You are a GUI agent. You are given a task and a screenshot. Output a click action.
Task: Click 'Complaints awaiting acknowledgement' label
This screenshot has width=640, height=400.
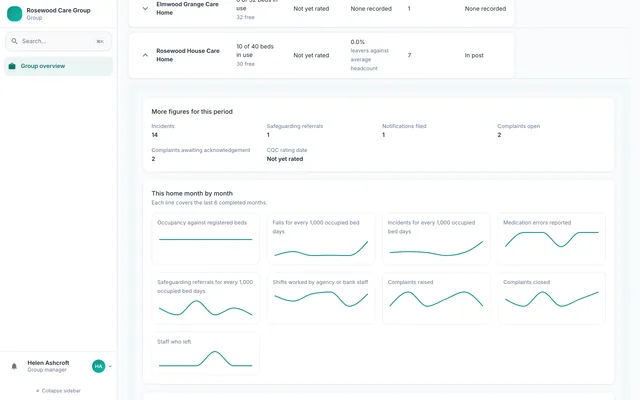(x=201, y=150)
